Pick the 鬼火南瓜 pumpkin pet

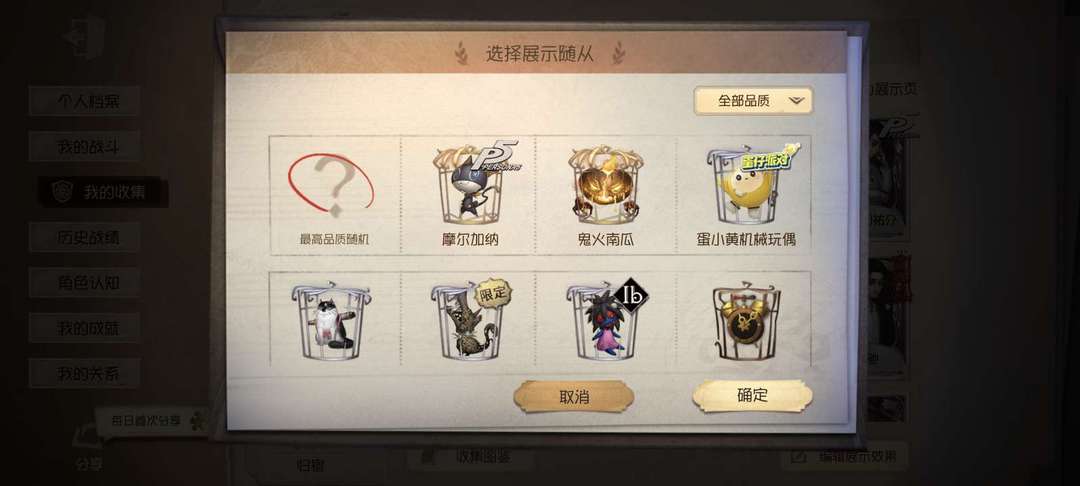click(x=606, y=196)
